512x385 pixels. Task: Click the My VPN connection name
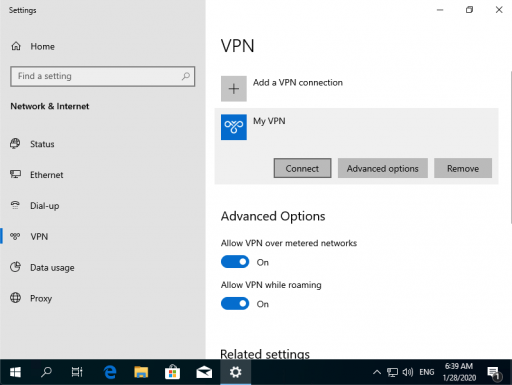click(269, 121)
